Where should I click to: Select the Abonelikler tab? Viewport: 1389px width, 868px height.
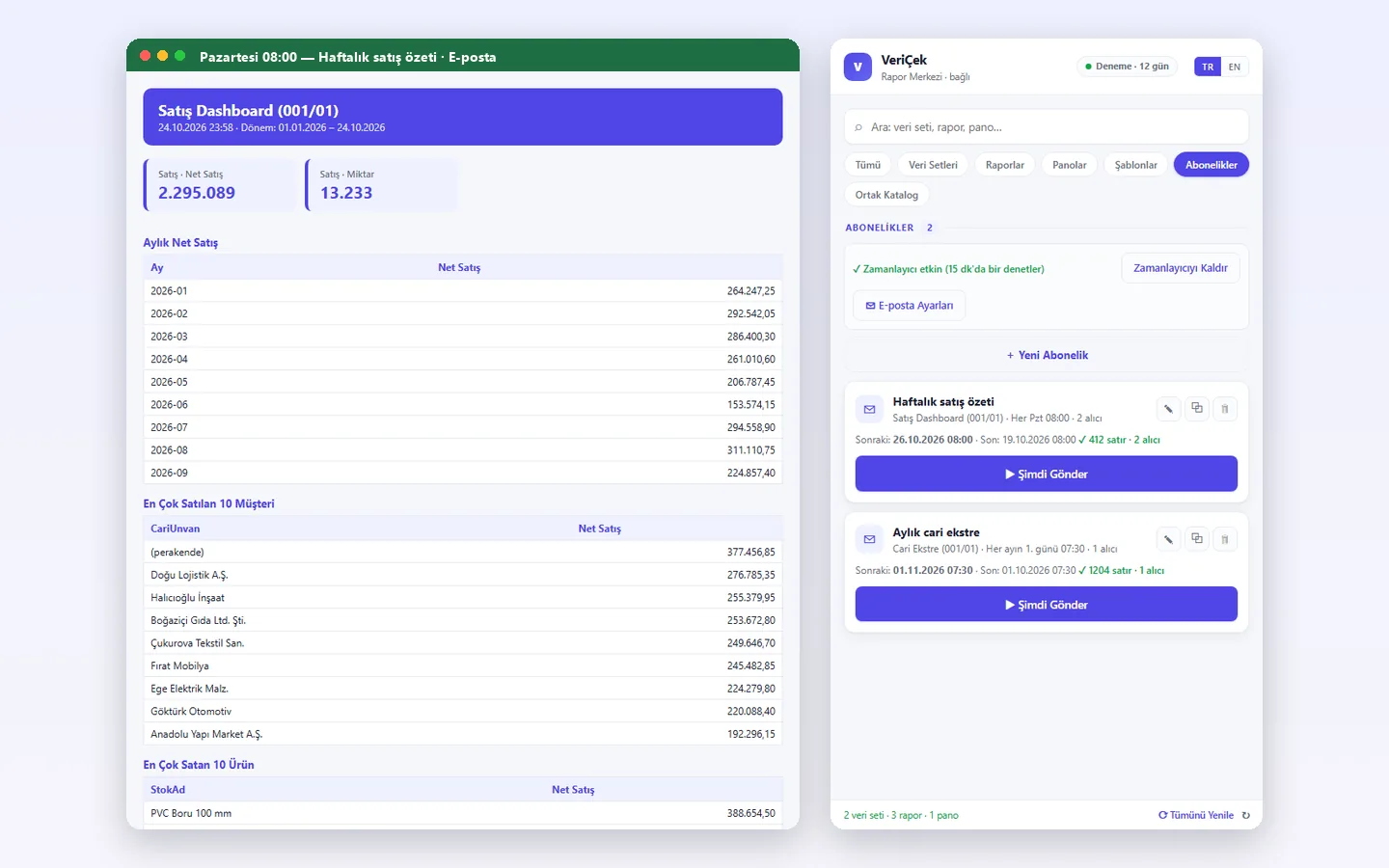[x=1212, y=165]
